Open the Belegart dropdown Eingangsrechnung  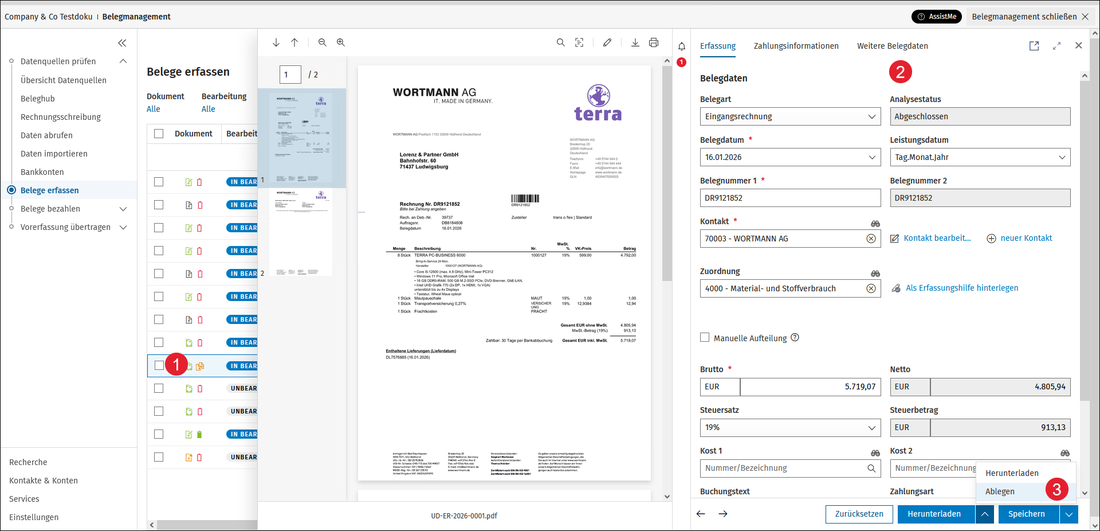(790, 116)
